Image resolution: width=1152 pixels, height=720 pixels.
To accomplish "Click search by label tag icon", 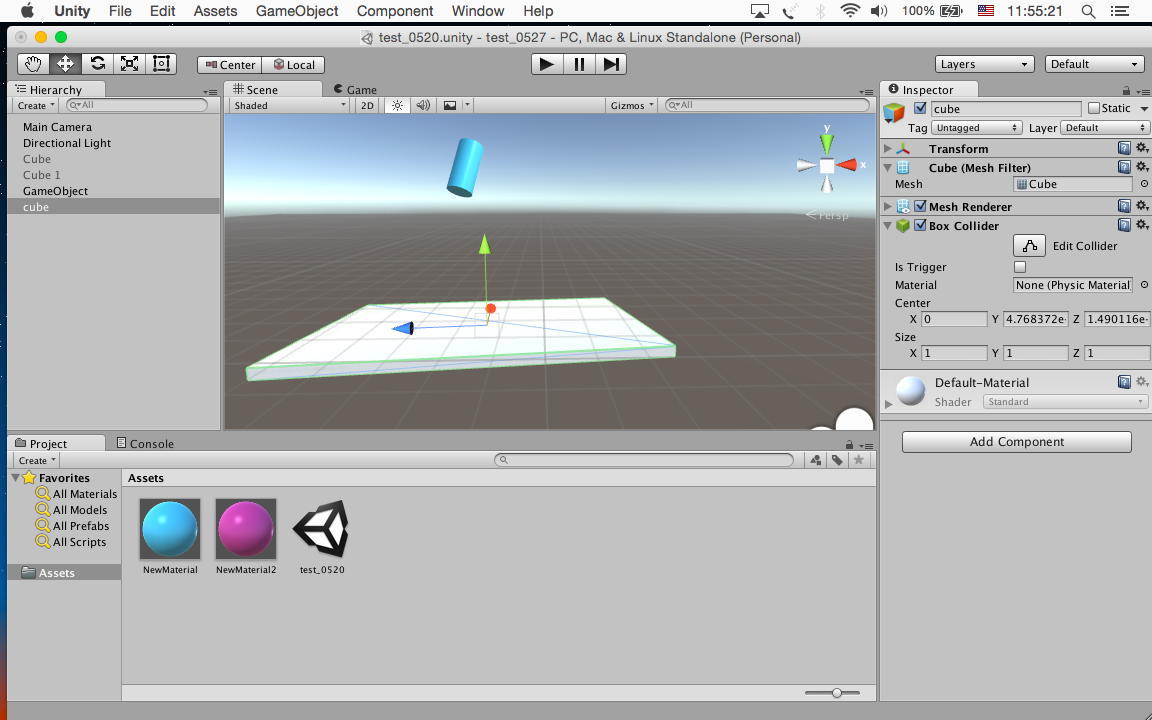I will (x=837, y=460).
